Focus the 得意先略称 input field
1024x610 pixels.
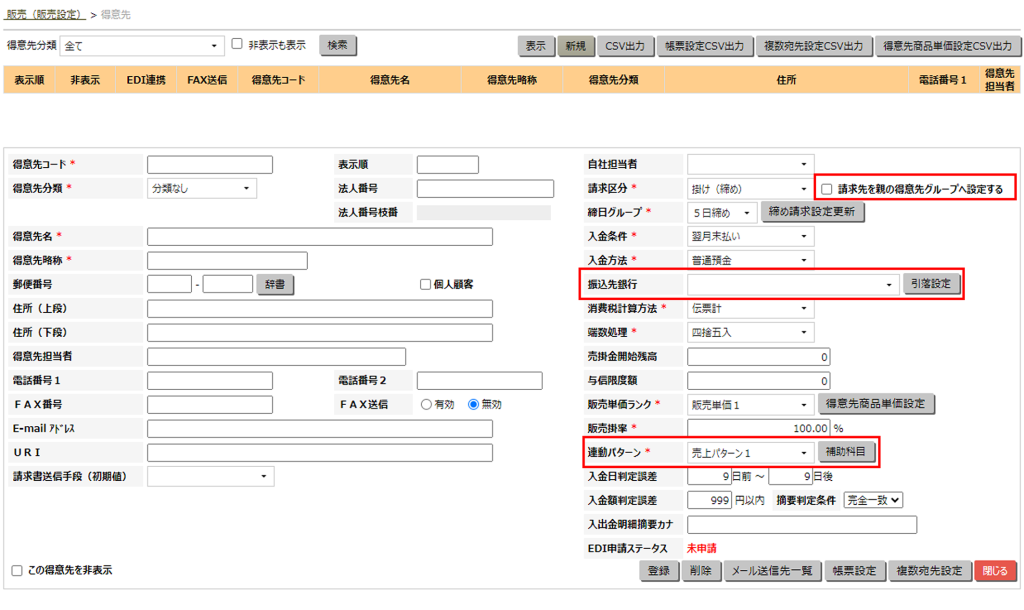pos(227,261)
